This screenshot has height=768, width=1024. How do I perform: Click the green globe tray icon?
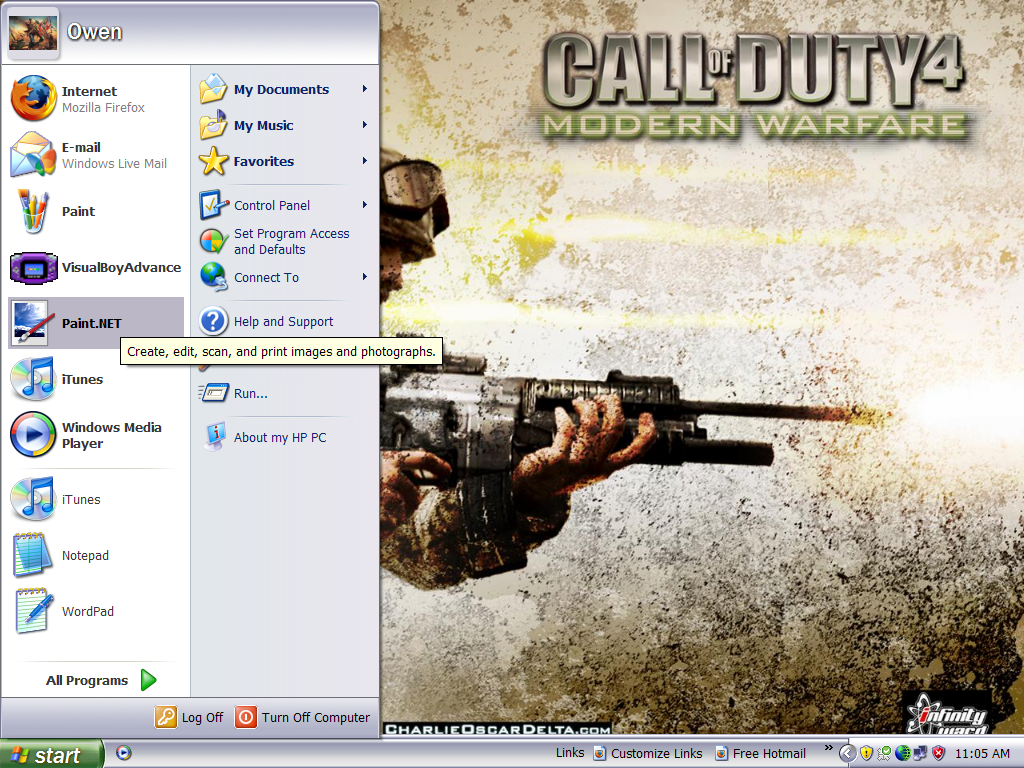[903, 753]
